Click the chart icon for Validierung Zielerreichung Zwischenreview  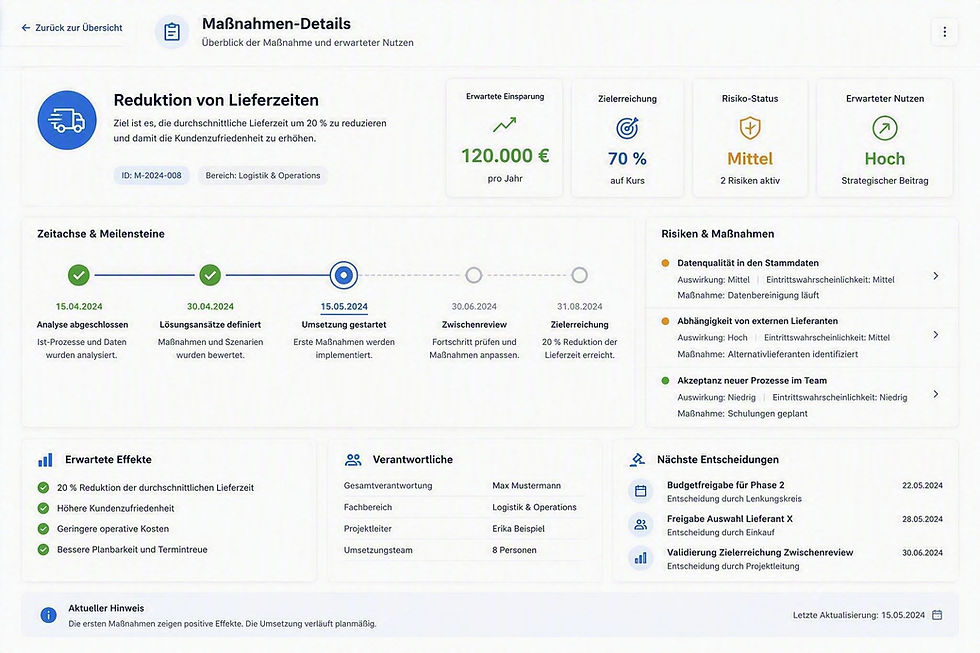pos(641,558)
